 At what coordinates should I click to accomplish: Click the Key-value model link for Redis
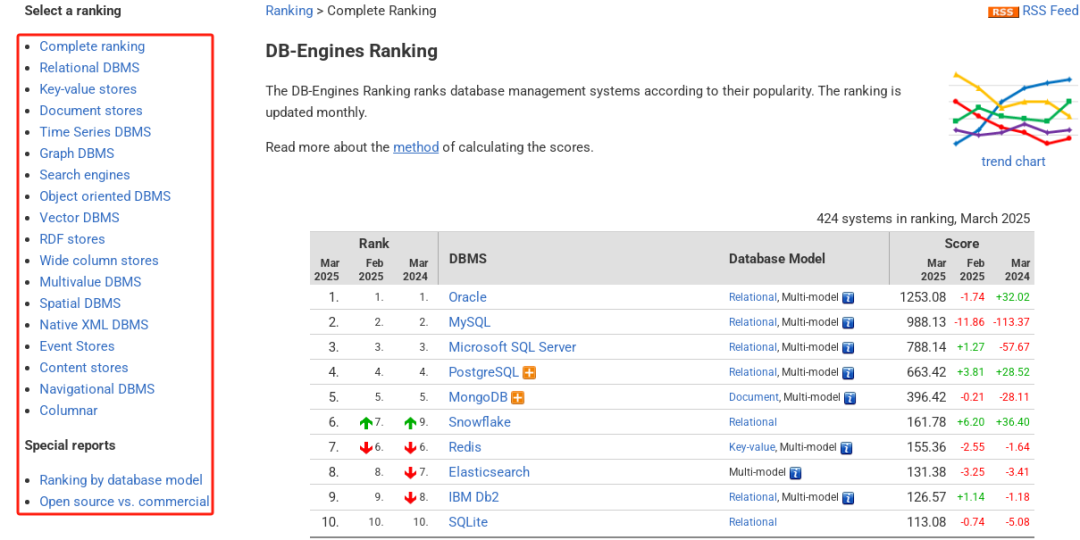pyautogui.click(x=752, y=447)
